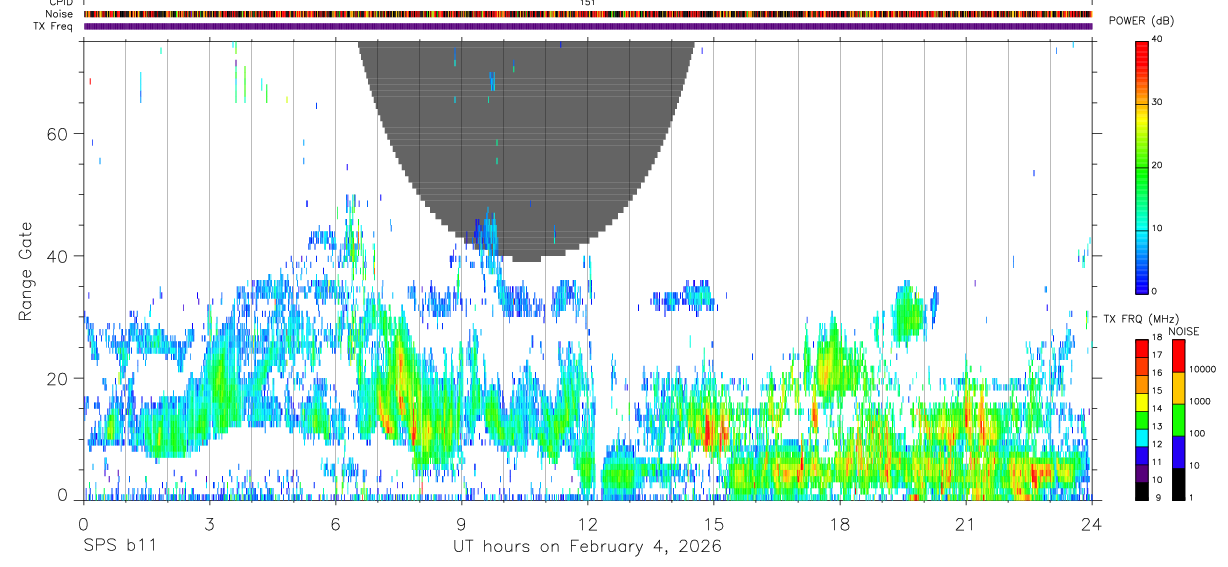Click the 6 tick on the UT hours axis
The height and width of the screenshot is (567, 1228).
click(335, 524)
